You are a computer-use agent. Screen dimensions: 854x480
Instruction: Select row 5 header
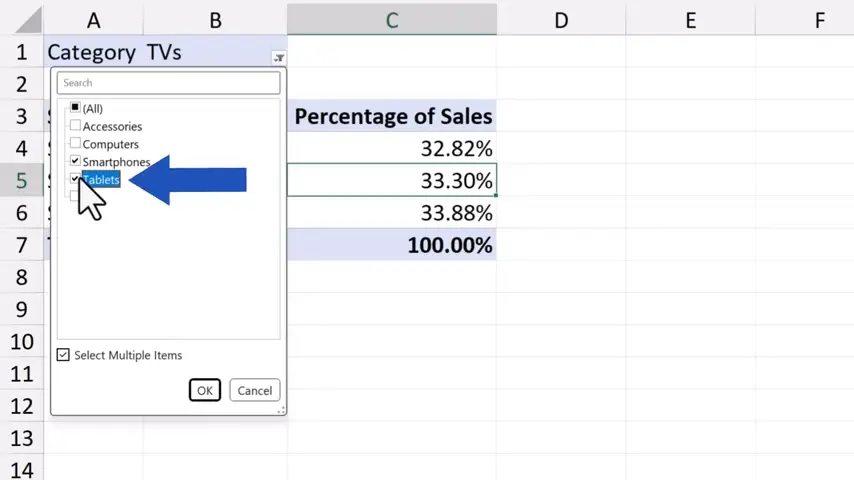(x=21, y=181)
